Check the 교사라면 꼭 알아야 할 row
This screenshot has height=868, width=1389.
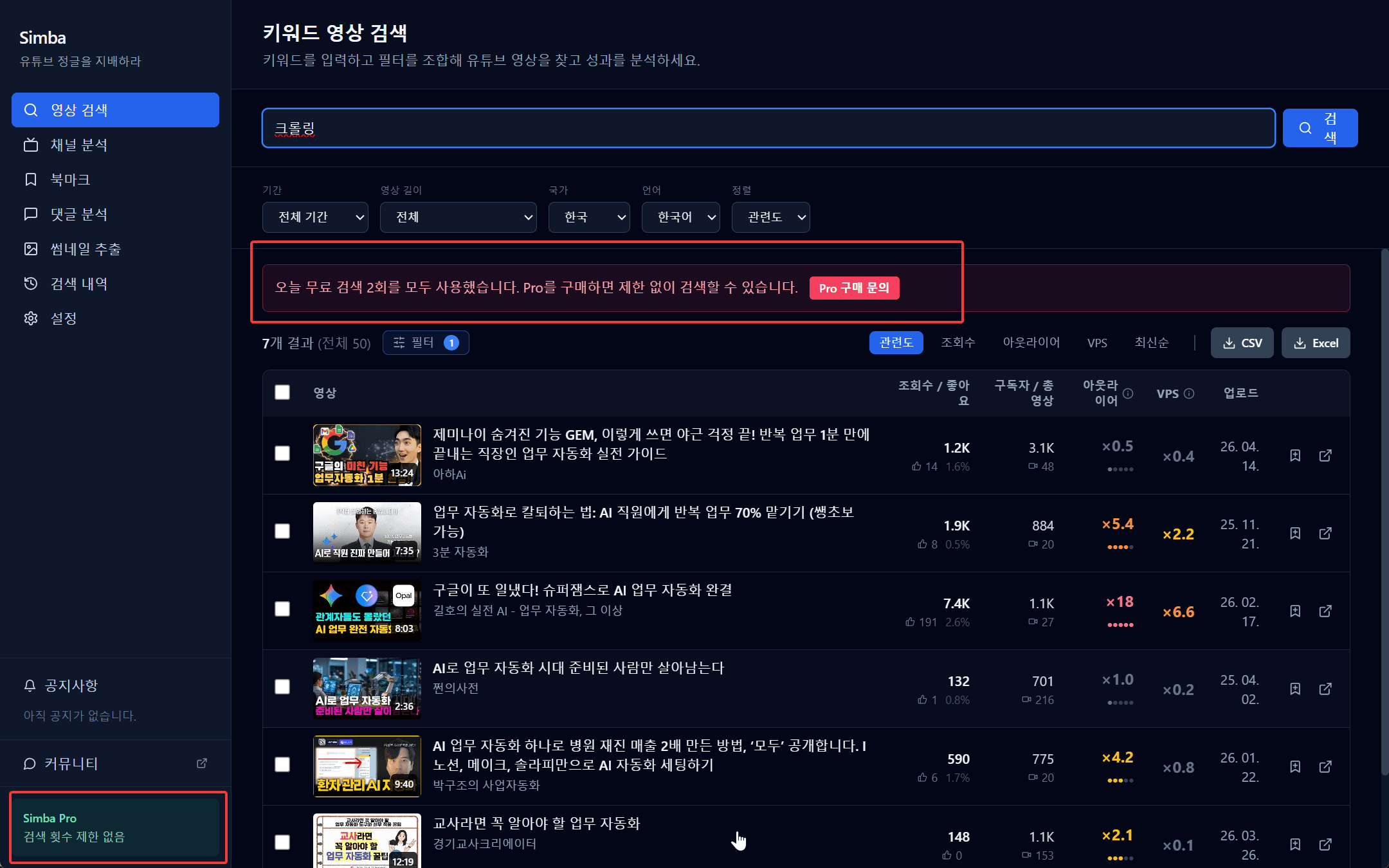(x=282, y=842)
